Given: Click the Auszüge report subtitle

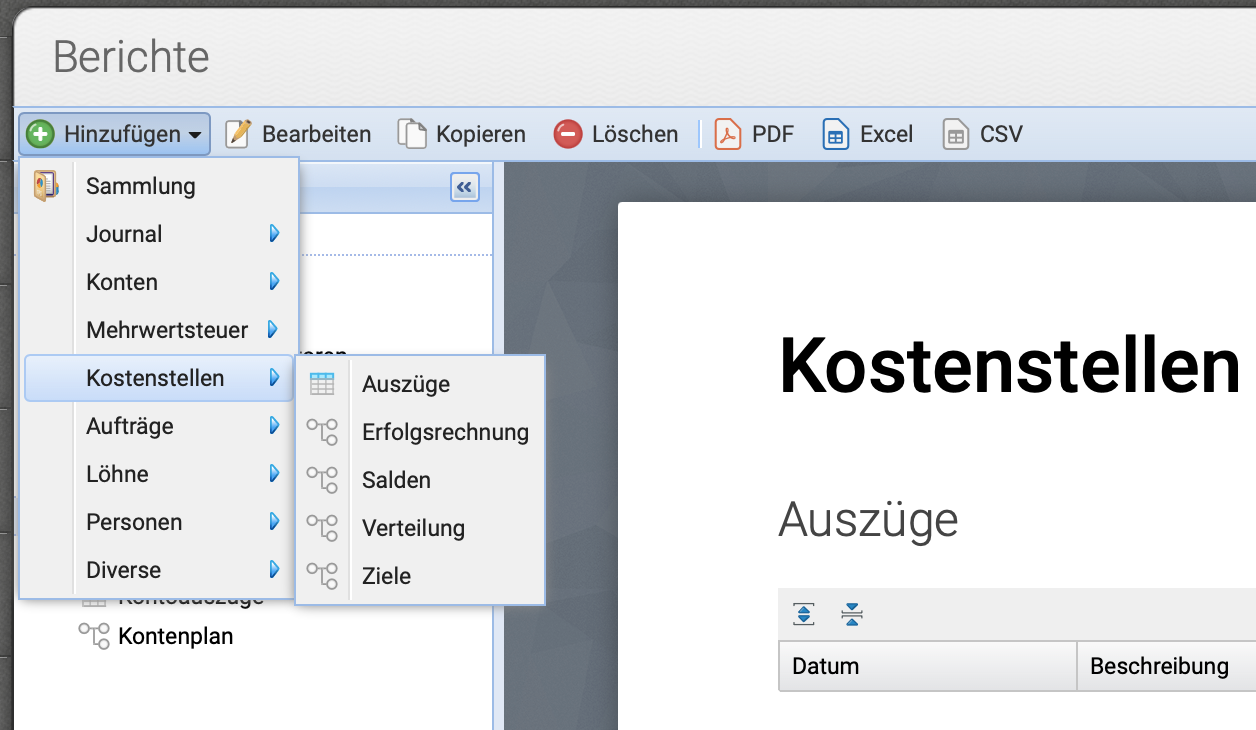Looking at the screenshot, I should [868, 520].
